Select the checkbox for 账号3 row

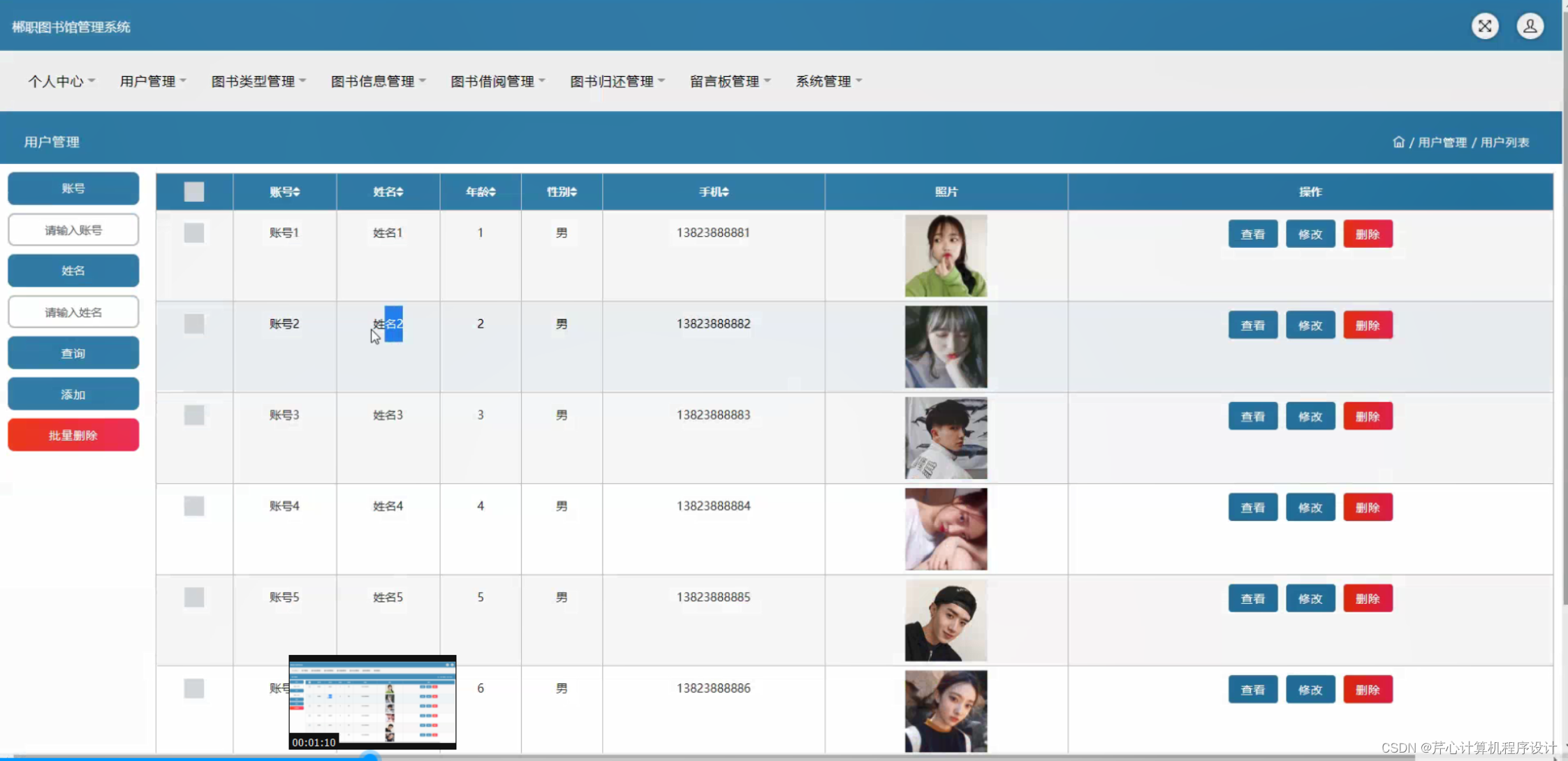coord(194,415)
